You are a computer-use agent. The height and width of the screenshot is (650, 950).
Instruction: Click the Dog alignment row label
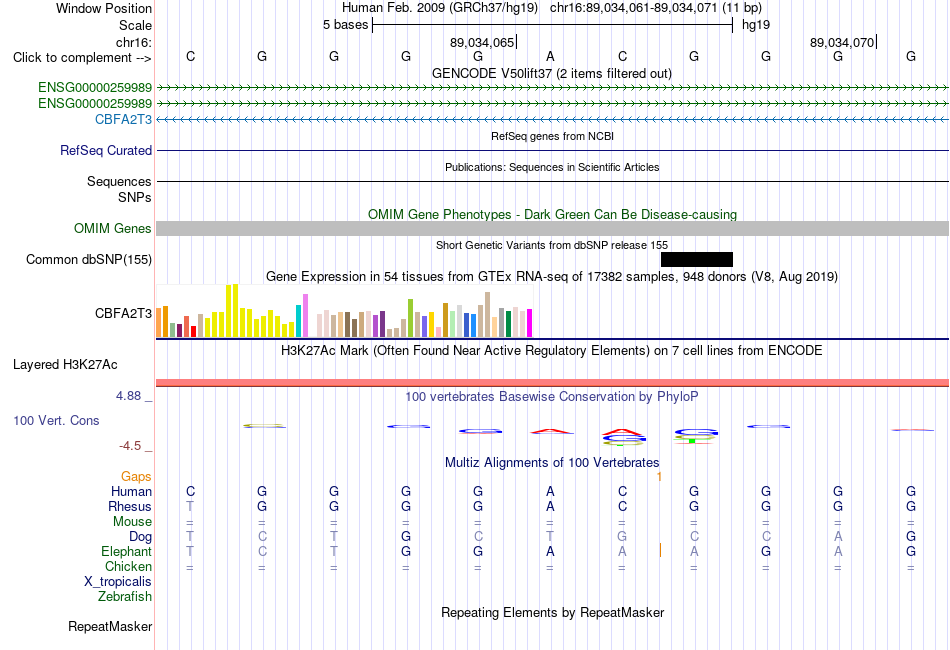coord(140,537)
